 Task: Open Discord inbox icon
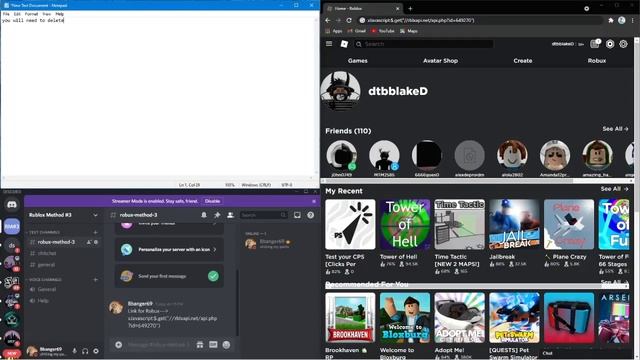[x=297, y=215]
